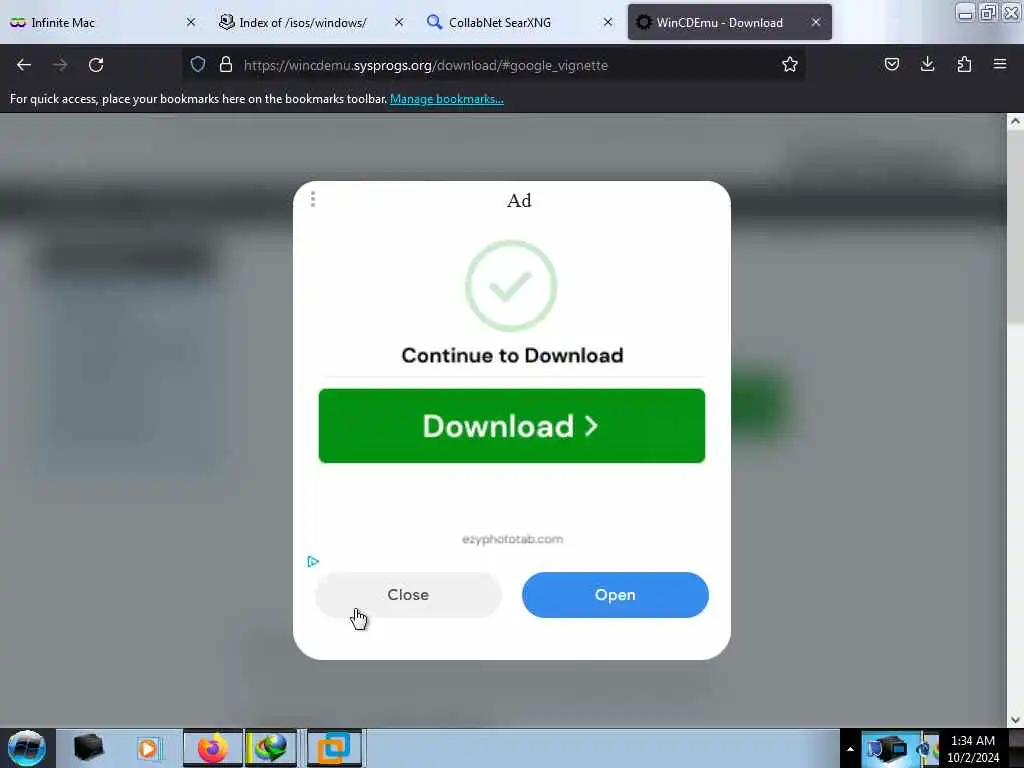View site security padlock details
Screen dimensions: 1024x768
pyautogui.click(x=226, y=64)
